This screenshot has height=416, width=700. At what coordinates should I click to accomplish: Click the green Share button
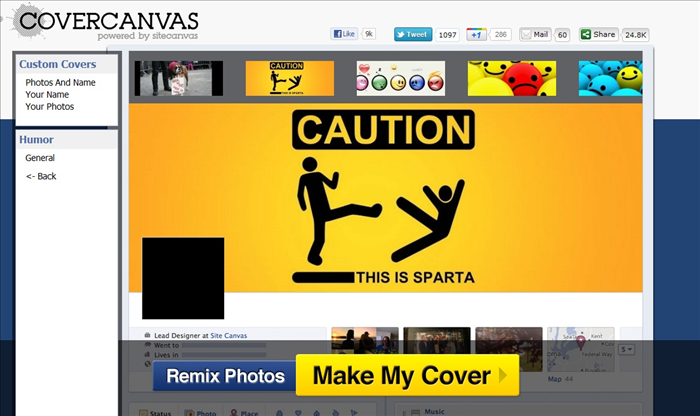coord(599,34)
